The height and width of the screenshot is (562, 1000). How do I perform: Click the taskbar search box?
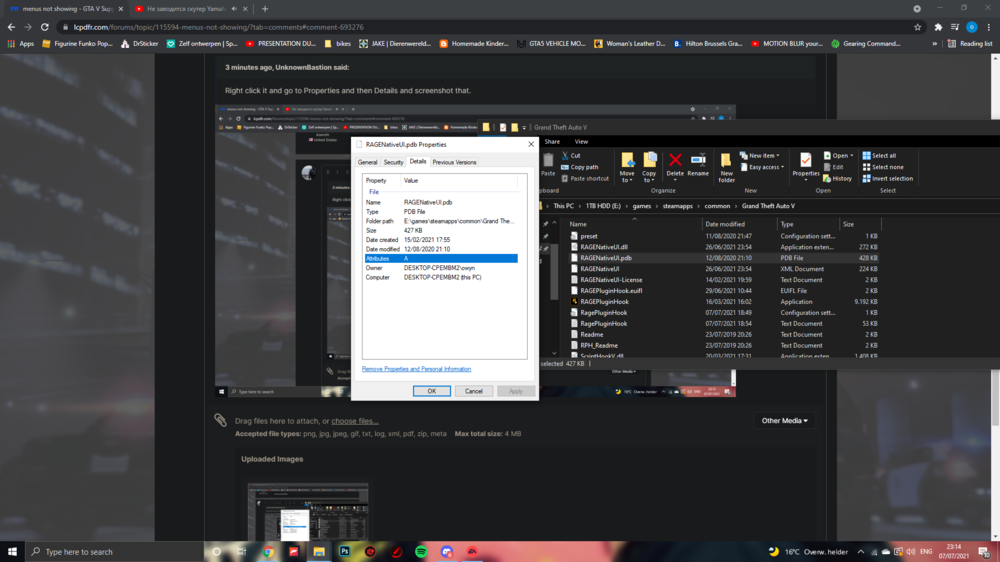pyautogui.click(x=115, y=552)
